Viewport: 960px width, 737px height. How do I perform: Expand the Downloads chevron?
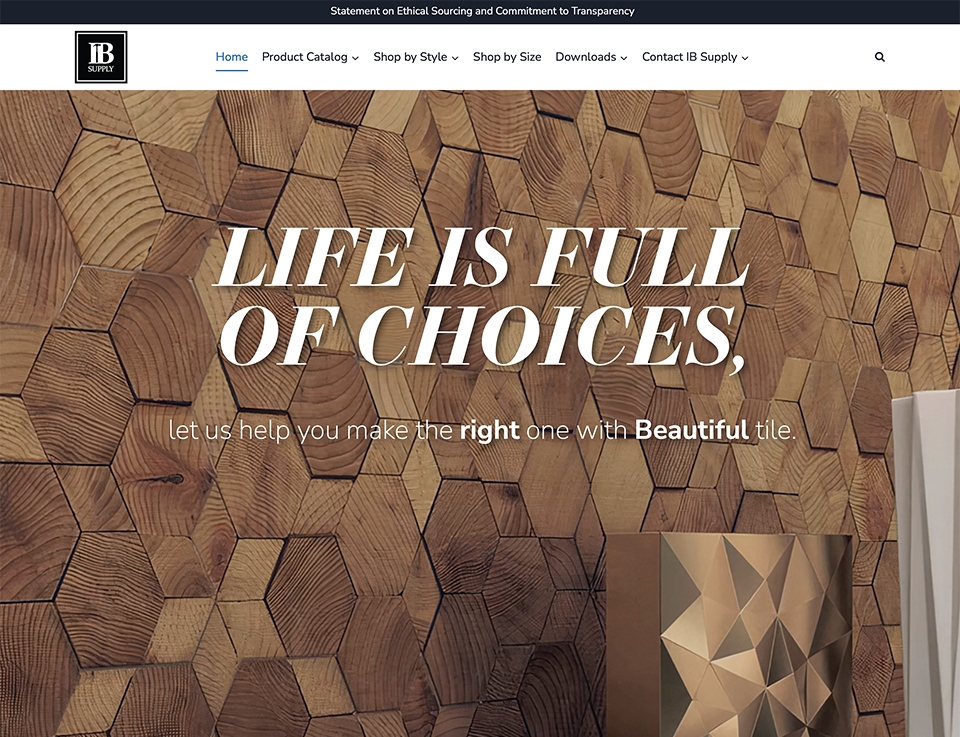coord(624,58)
